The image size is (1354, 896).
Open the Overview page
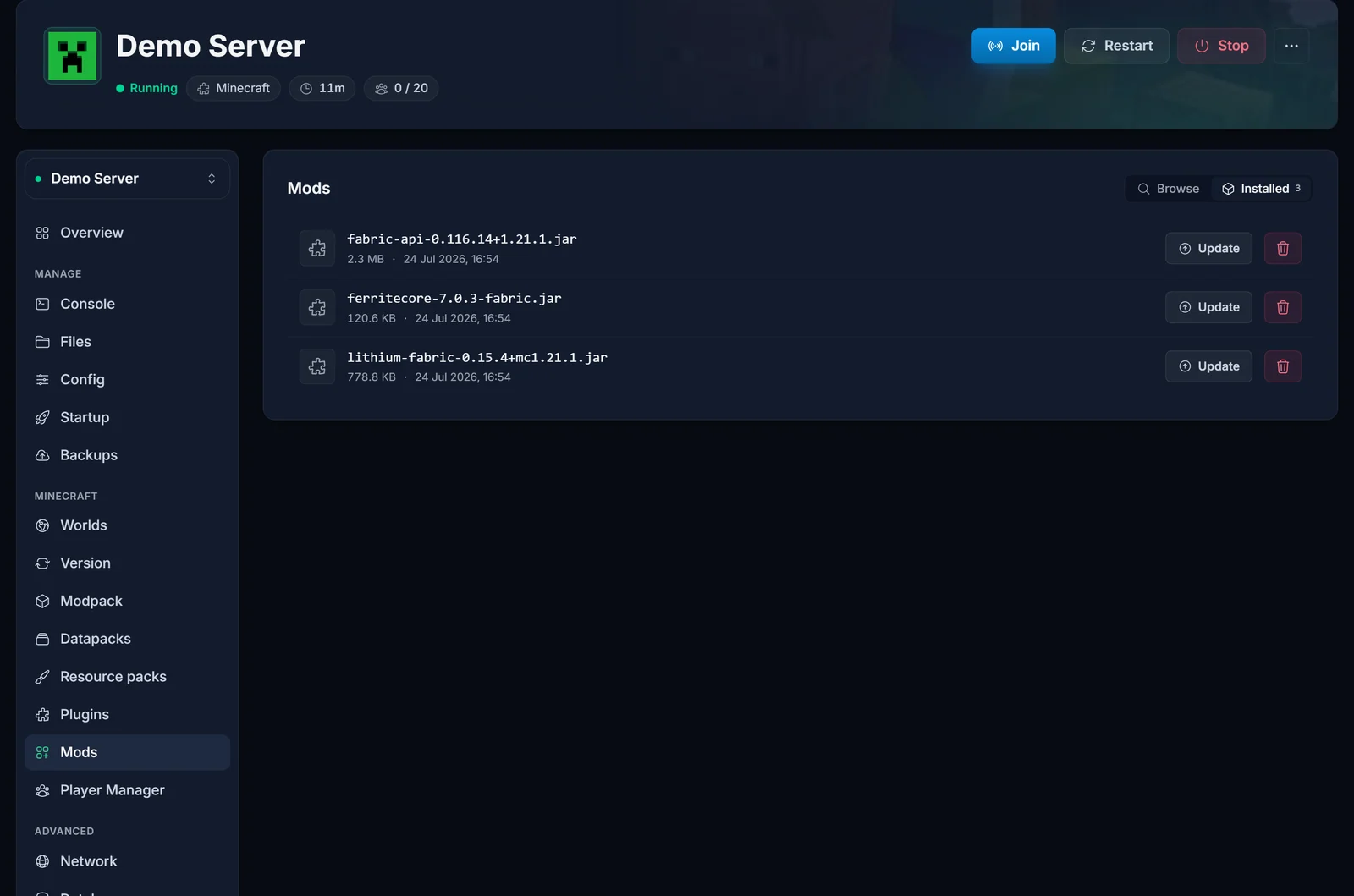(127, 233)
